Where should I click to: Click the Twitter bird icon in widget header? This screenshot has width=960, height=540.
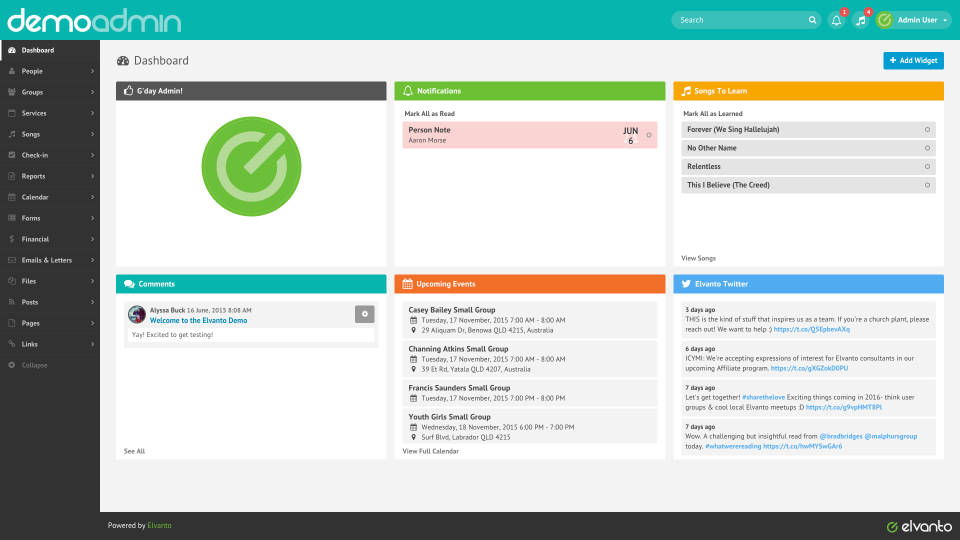click(x=686, y=284)
